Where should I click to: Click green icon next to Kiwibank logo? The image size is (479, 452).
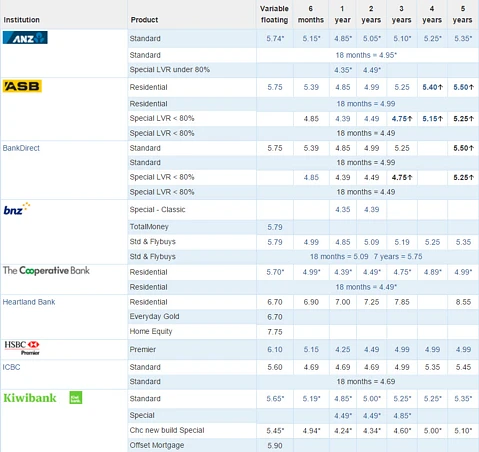[76, 397]
